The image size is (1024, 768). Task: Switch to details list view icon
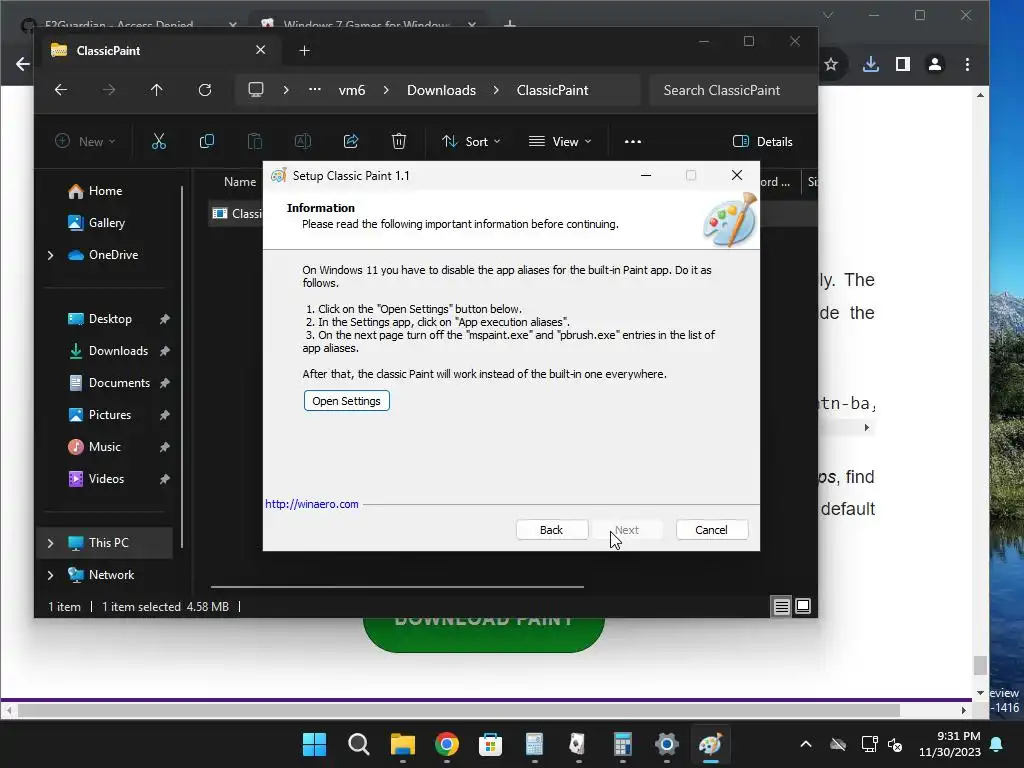tap(781, 607)
